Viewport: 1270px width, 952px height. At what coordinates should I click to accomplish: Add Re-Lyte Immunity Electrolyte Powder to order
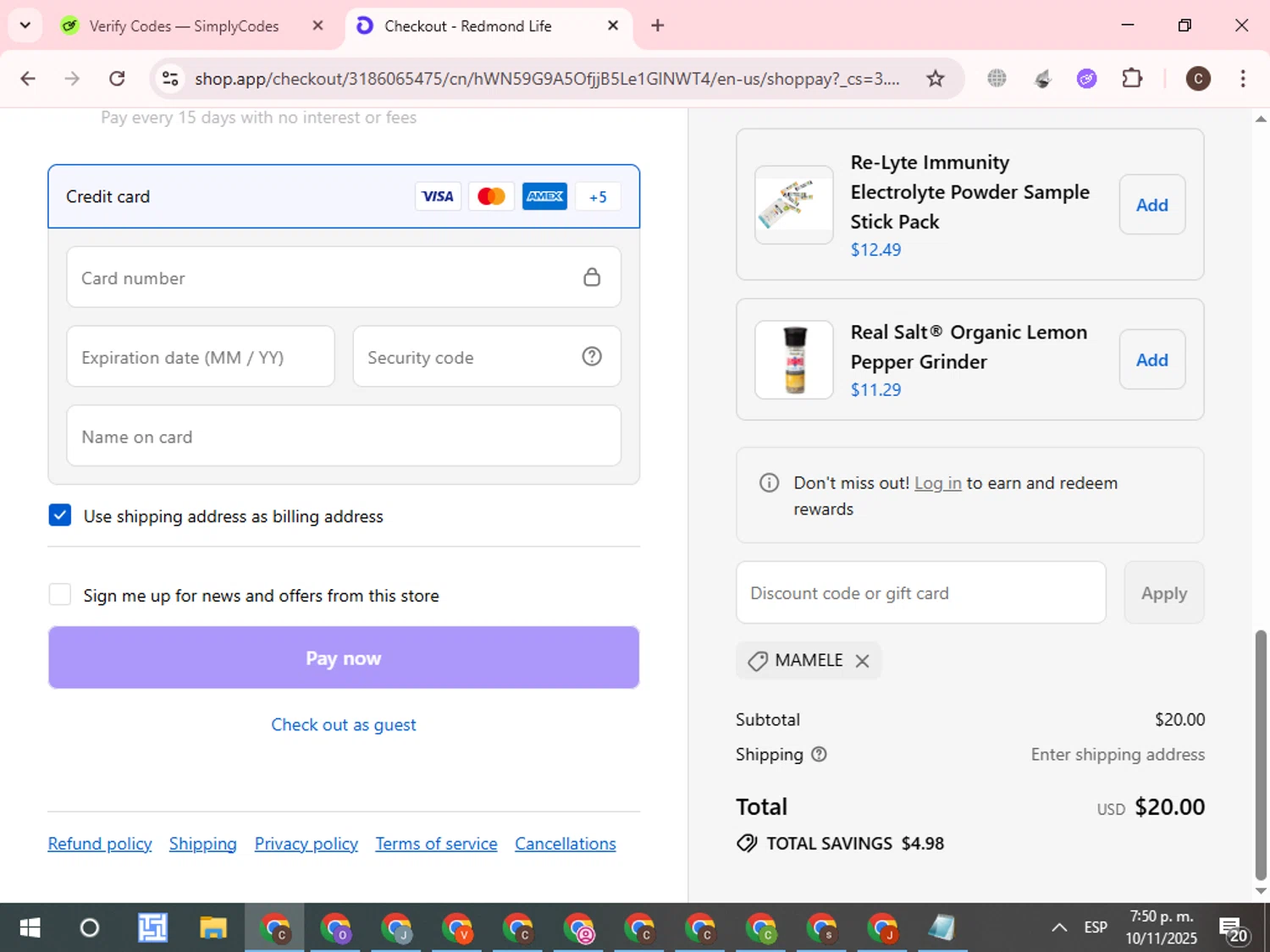pyautogui.click(x=1152, y=205)
